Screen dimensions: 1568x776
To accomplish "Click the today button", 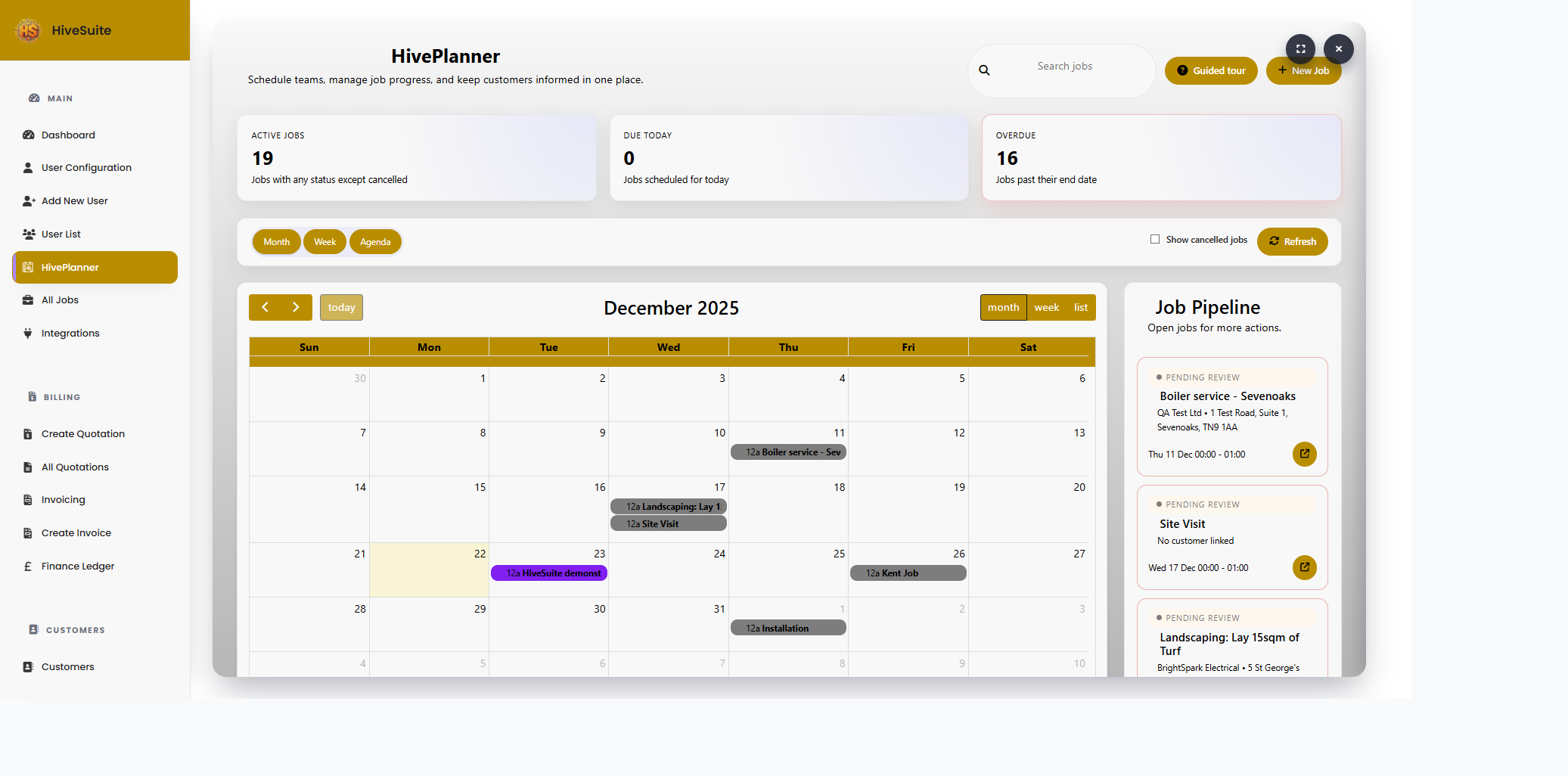I will (x=341, y=307).
